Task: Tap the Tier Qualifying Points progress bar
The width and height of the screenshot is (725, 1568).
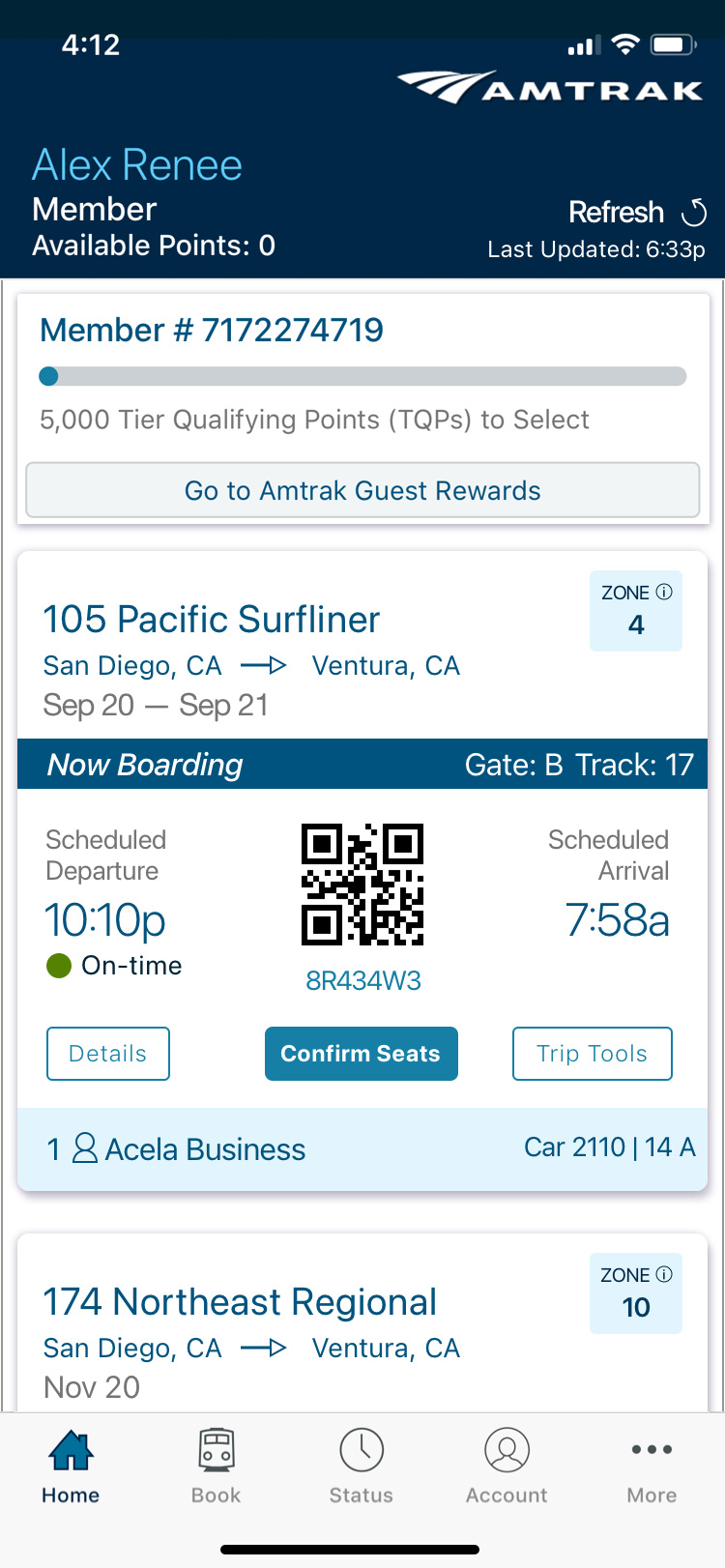Action: tap(362, 376)
